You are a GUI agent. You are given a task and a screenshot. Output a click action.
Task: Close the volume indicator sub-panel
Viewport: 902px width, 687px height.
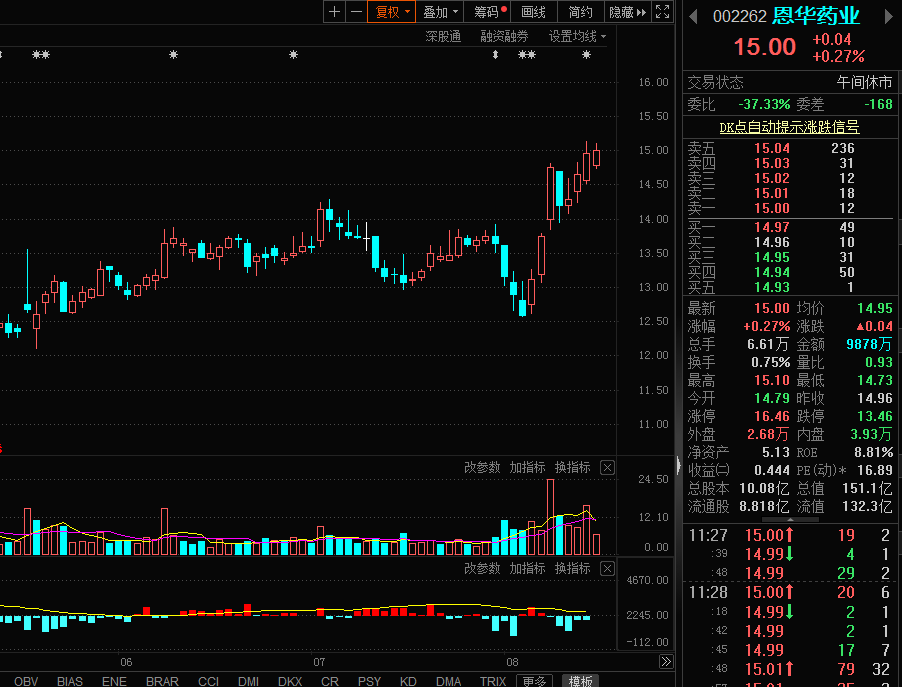coord(607,468)
